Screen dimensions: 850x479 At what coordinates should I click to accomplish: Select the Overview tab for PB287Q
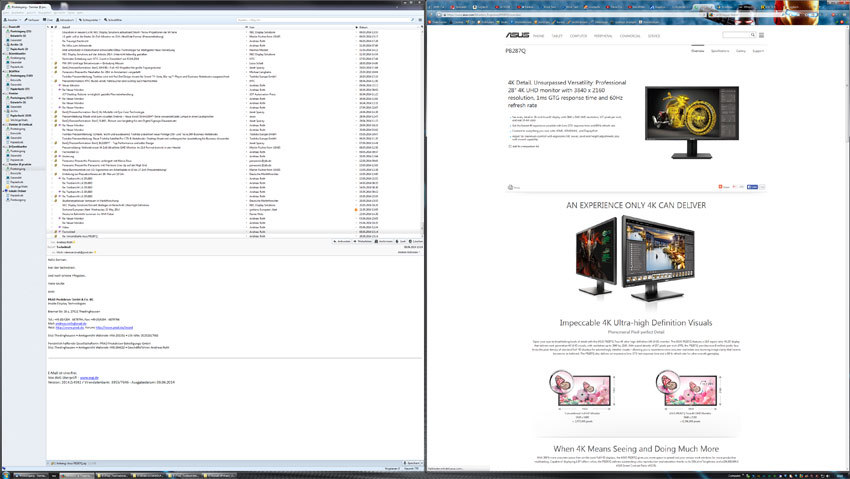click(698, 51)
